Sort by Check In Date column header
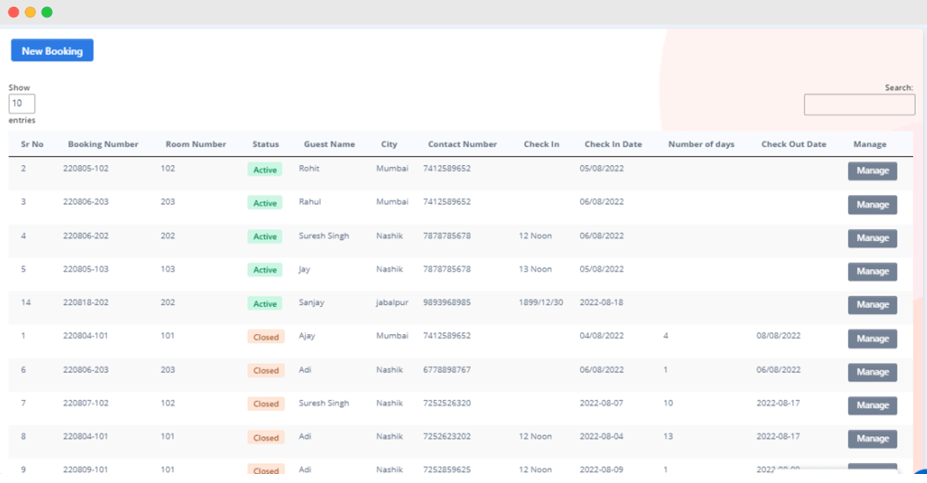This screenshot has height=483, width=927. coord(613,144)
